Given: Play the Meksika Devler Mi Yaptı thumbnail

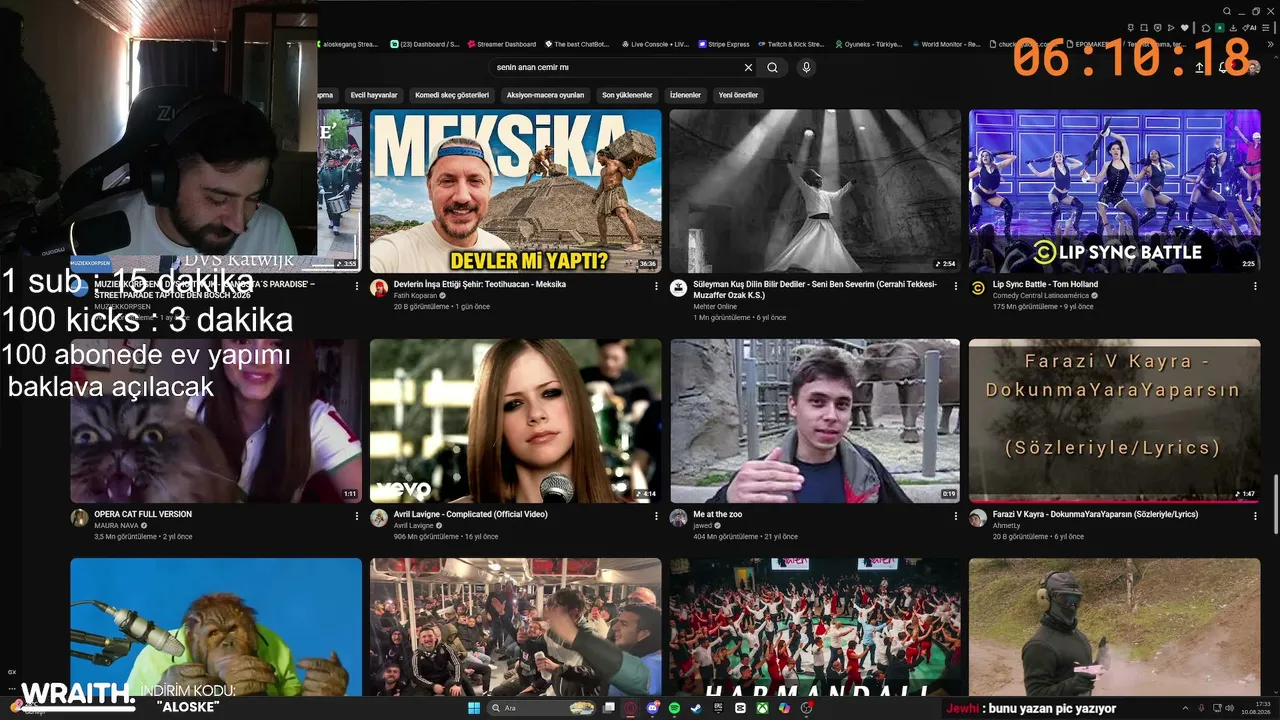Looking at the screenshot, I should pyautogui.click(x=516, y=191).
